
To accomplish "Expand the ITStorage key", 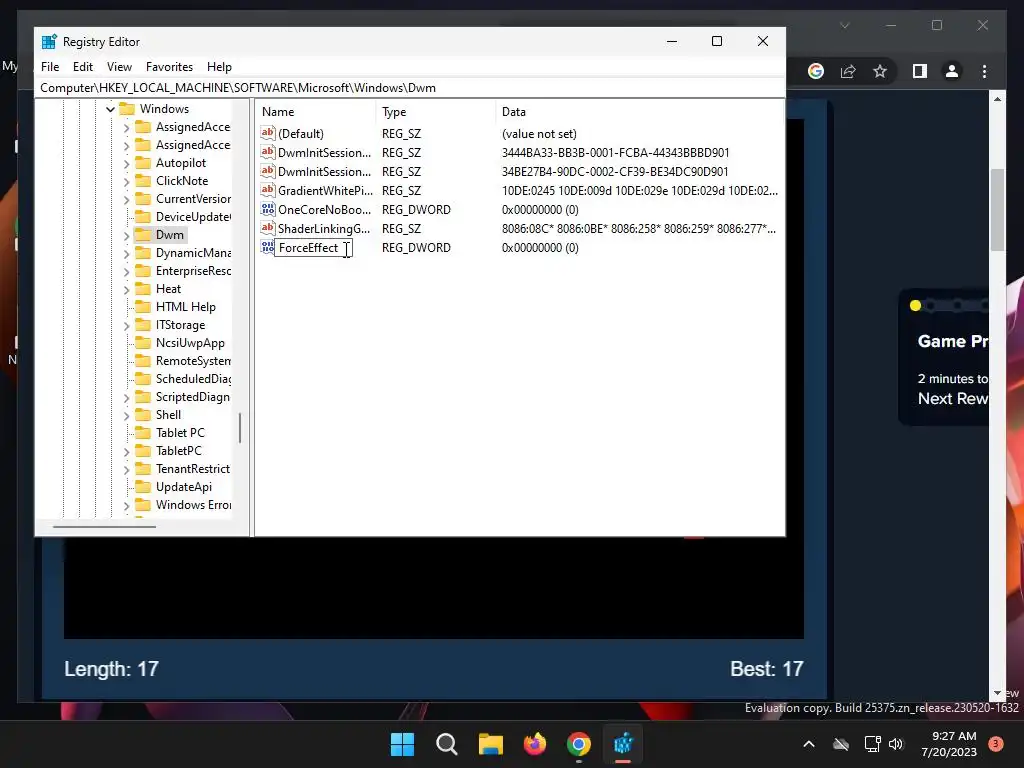I will [x=127, y=325].
